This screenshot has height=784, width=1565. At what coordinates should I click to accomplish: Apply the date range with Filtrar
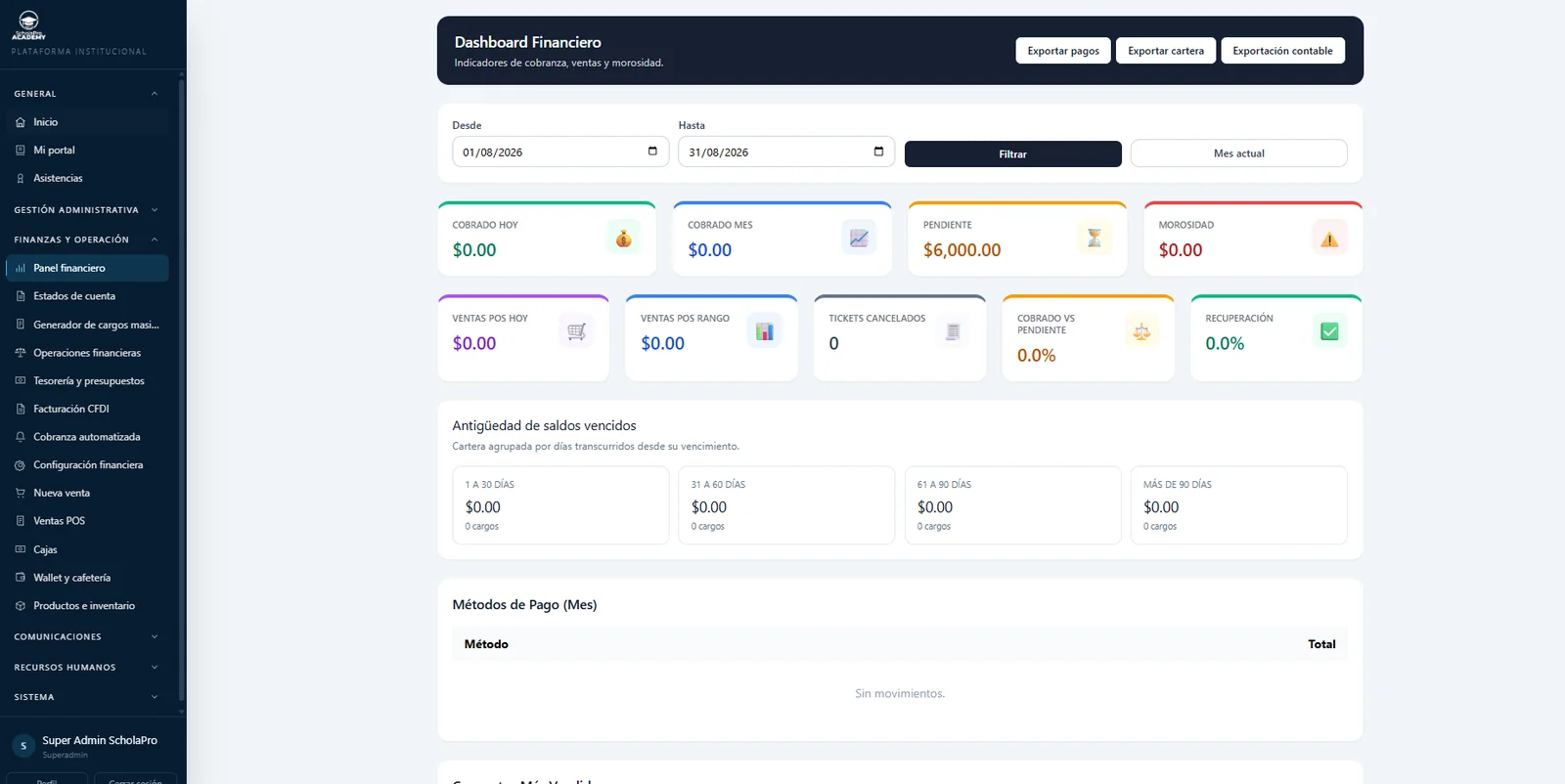1013,154
